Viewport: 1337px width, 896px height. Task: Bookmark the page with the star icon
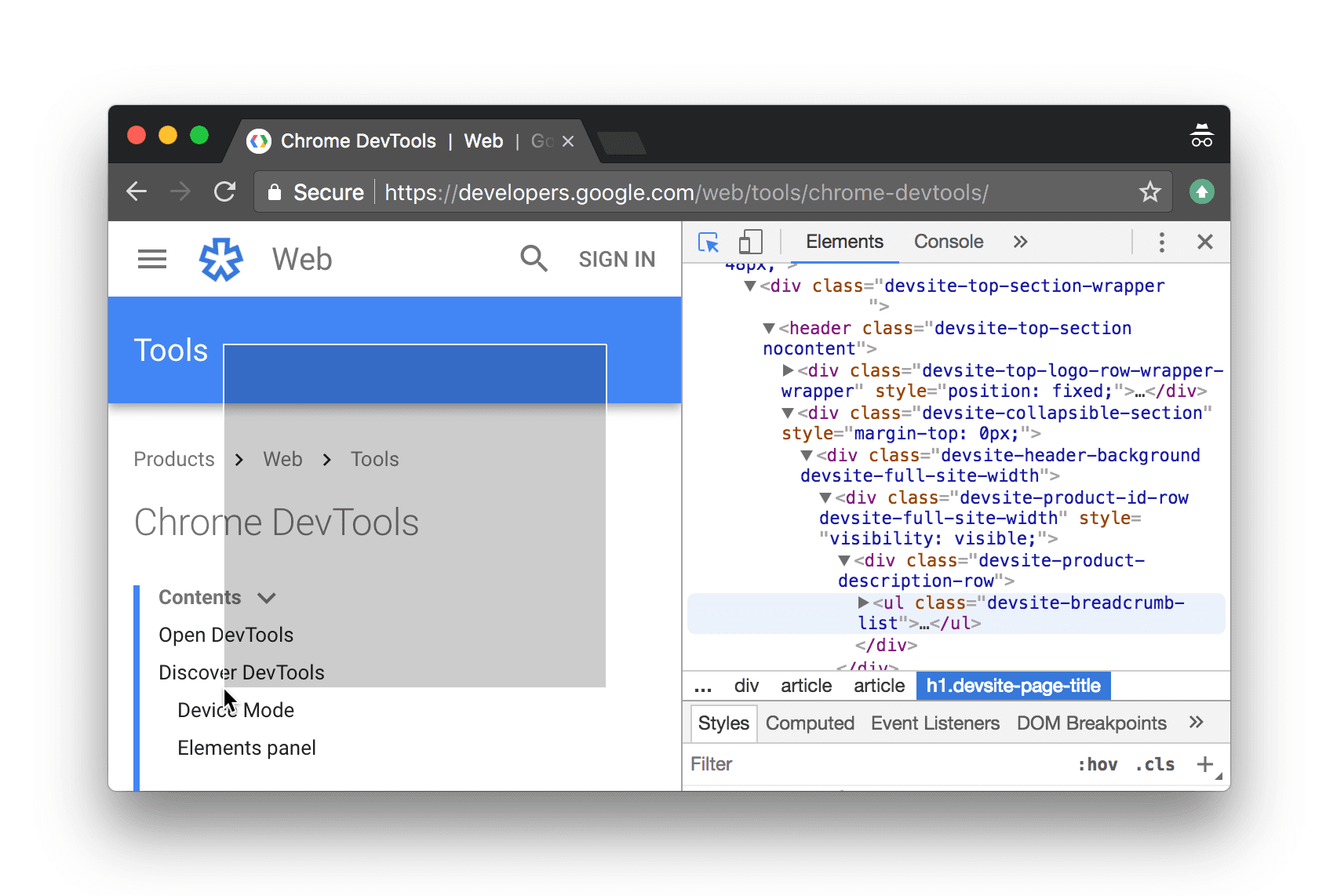coord(1150,191)
